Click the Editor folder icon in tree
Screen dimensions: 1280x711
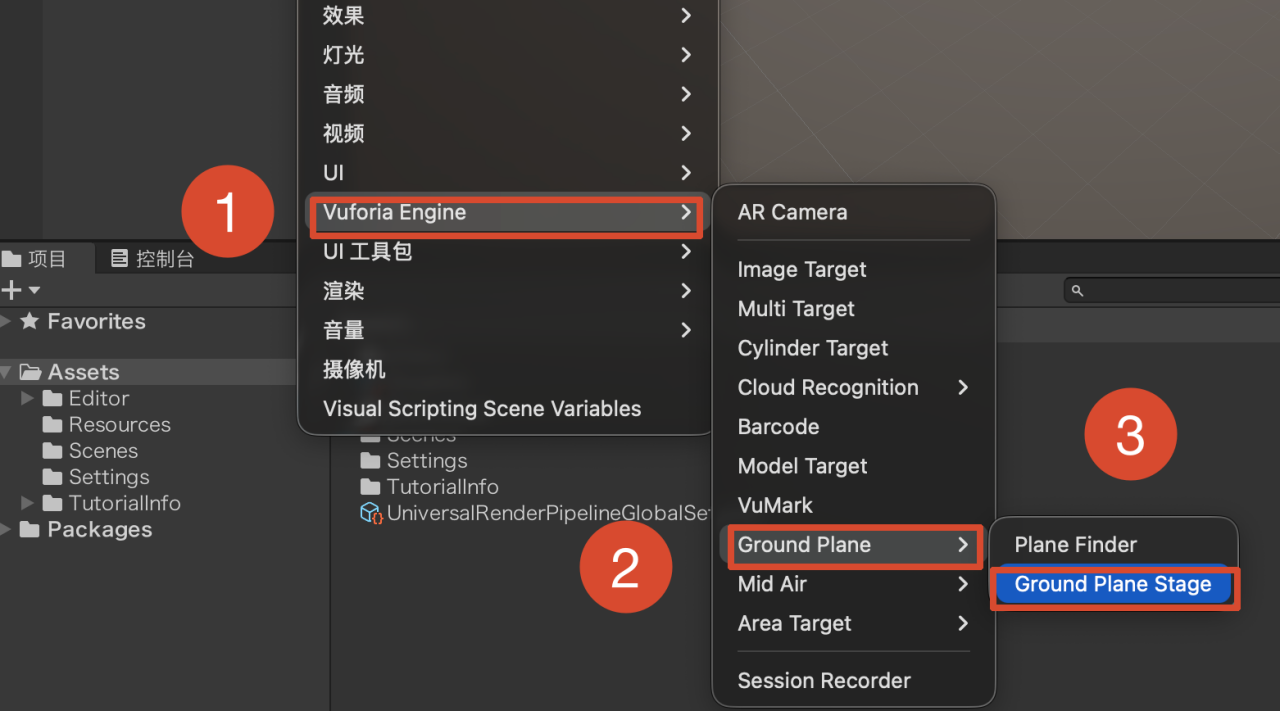pyautogui.click(x=53, y=398)
